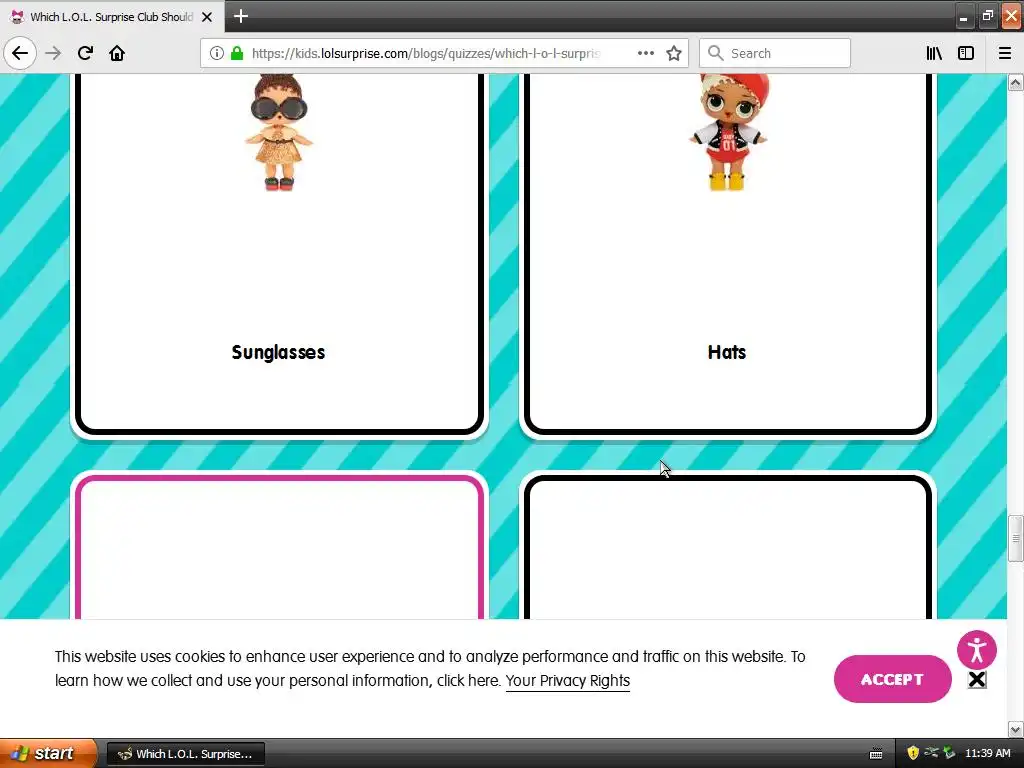This screenshot has height=768, width=1024.
Task: Show site information icon in address bar
Action: coord(217,53)
